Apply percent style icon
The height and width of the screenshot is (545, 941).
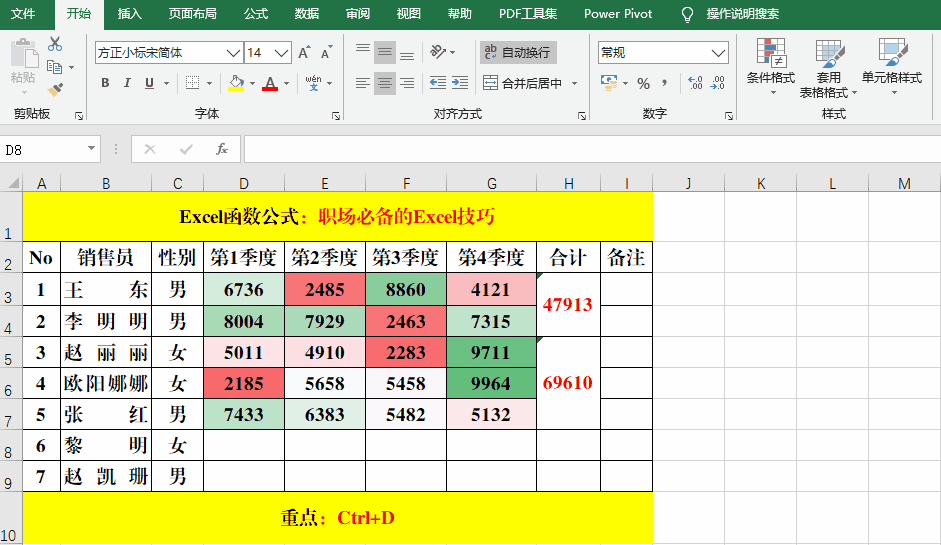click(644, 83)
